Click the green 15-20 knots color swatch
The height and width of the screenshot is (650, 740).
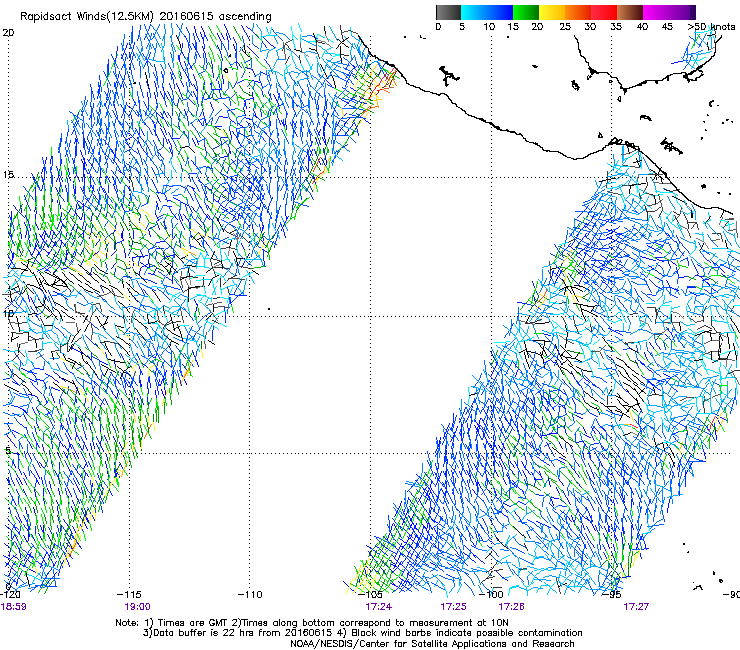526,12
